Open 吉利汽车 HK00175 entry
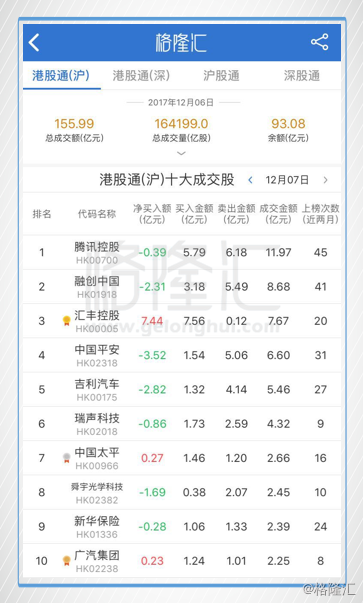The image size is (363, 603). click(182, 389)
